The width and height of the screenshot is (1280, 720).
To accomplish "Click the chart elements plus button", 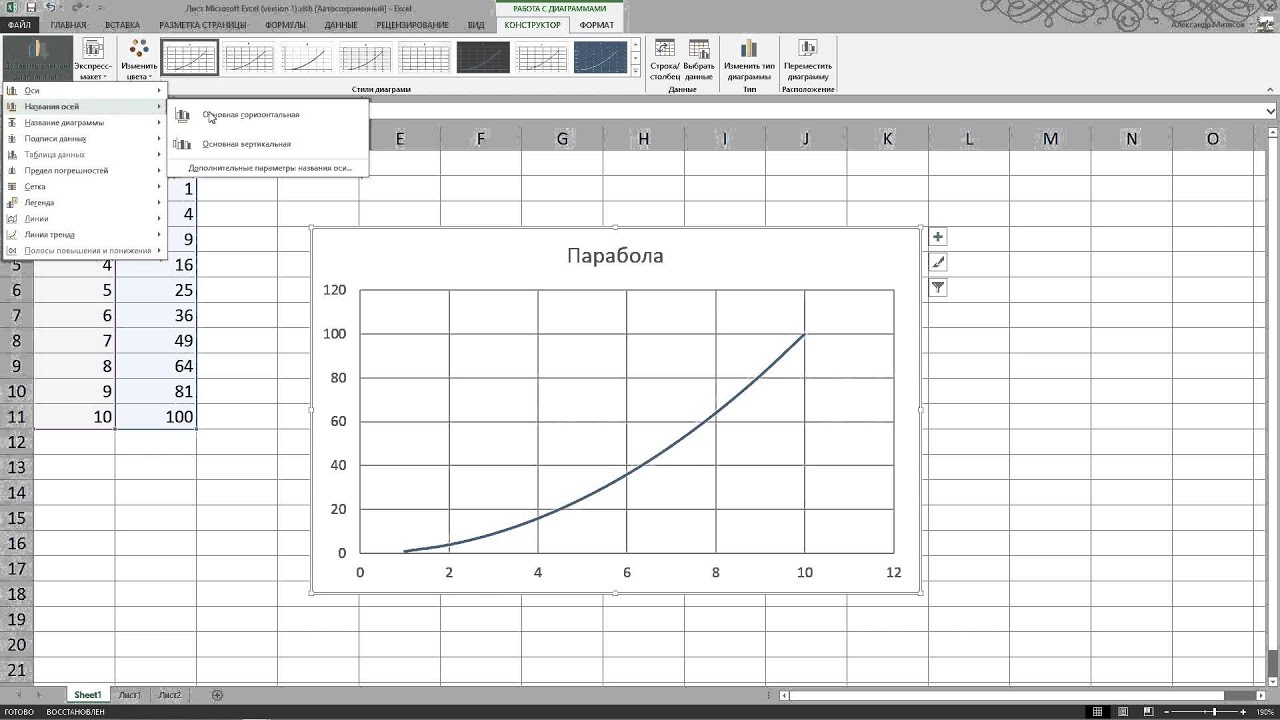I will 938,237.
